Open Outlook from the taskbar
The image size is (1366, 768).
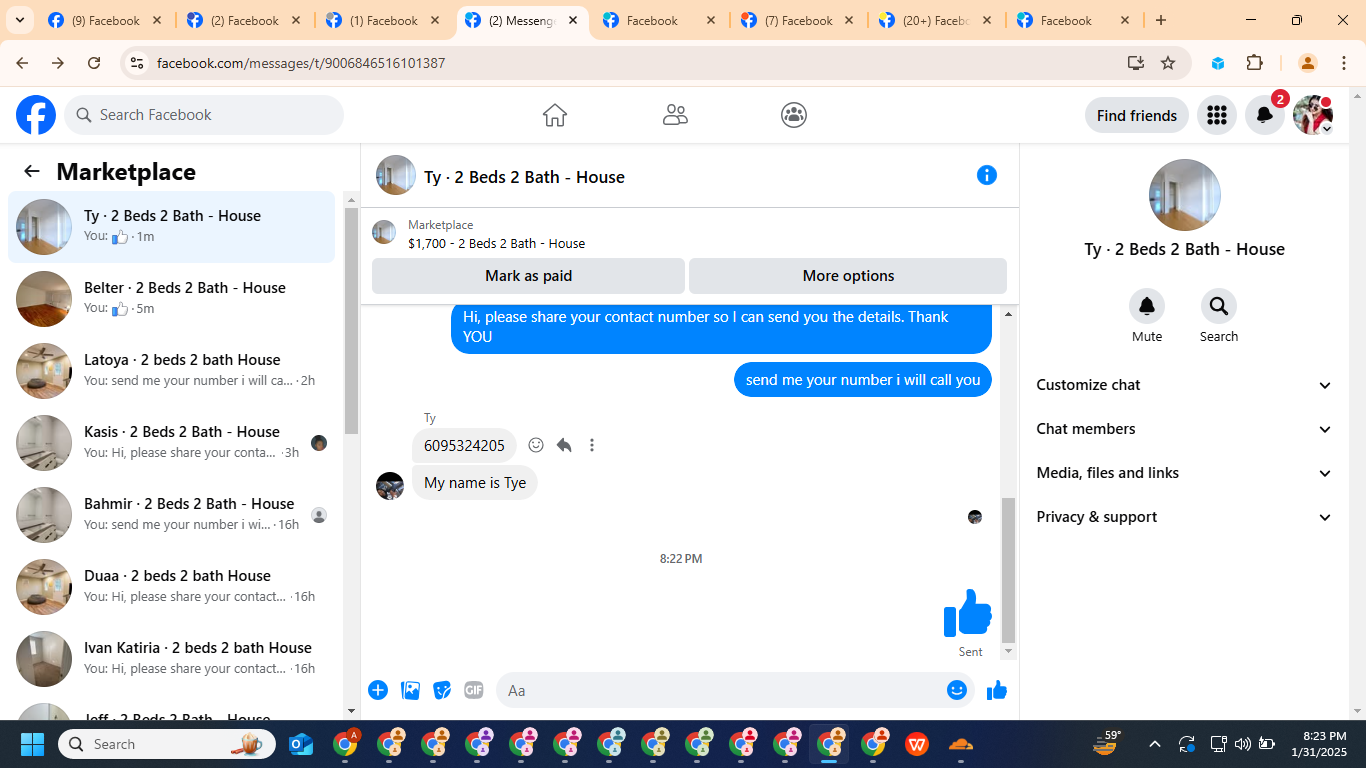(x=301, y=744)
